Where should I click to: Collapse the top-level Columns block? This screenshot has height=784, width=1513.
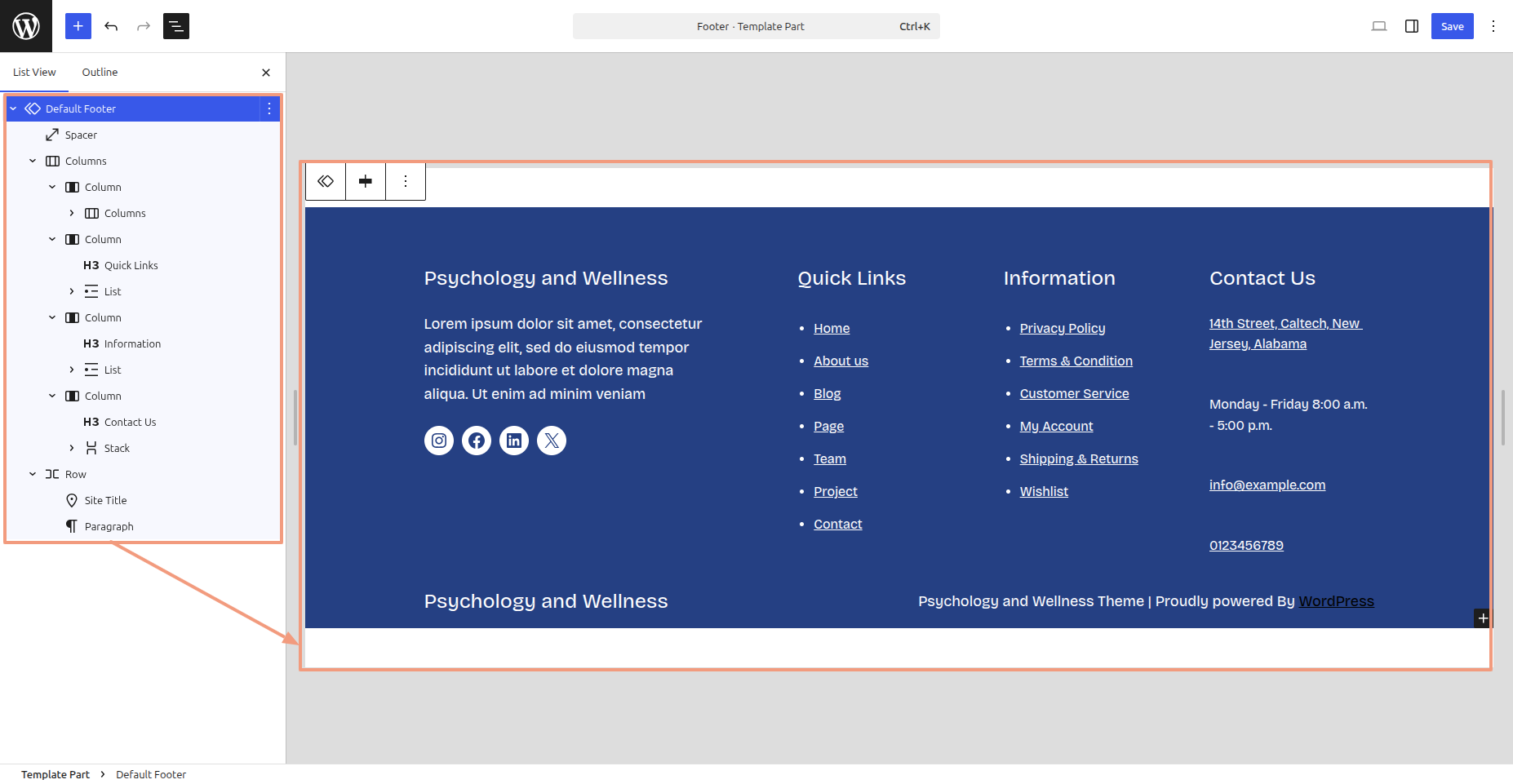[x=33, y=161]
